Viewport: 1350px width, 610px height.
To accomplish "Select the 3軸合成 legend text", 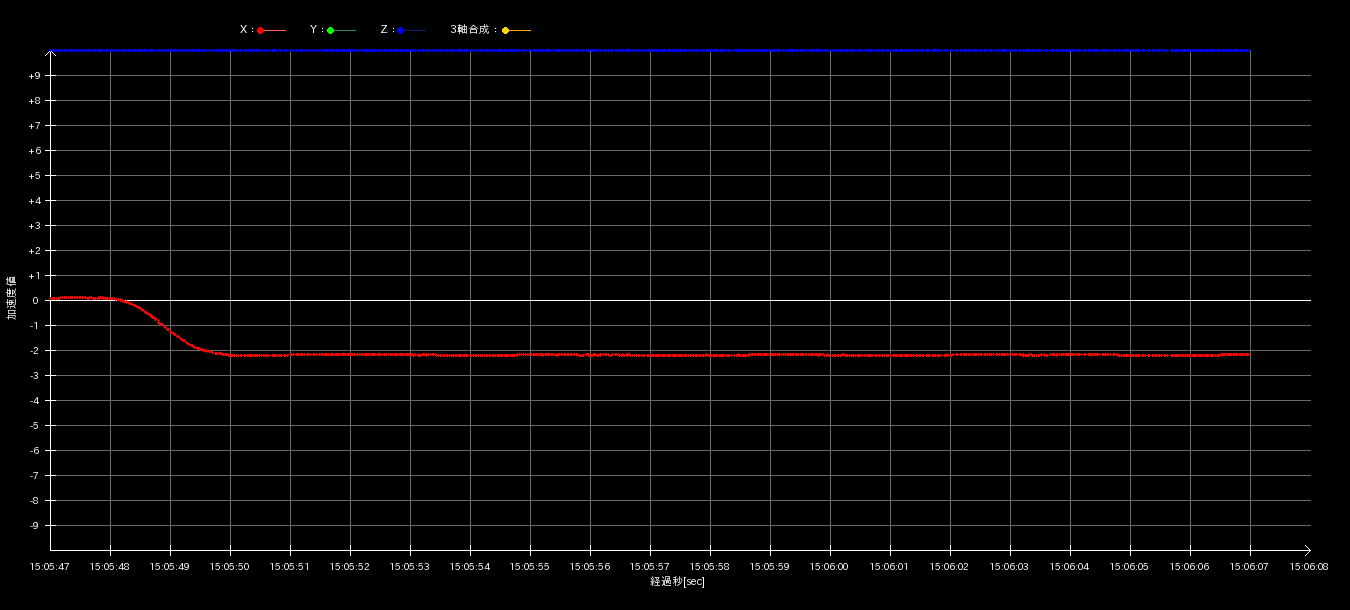I will tap(473, 30).
